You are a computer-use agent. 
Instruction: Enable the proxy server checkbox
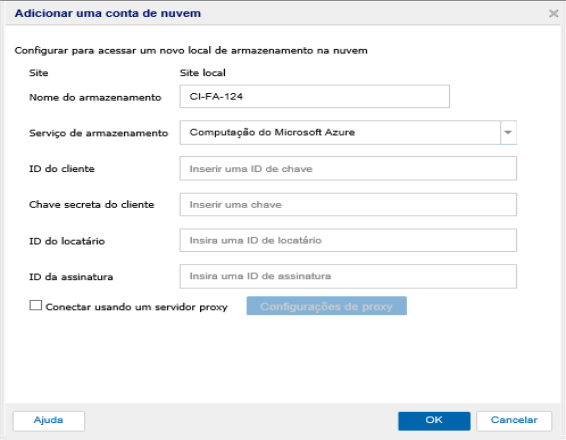pos(35,305)
